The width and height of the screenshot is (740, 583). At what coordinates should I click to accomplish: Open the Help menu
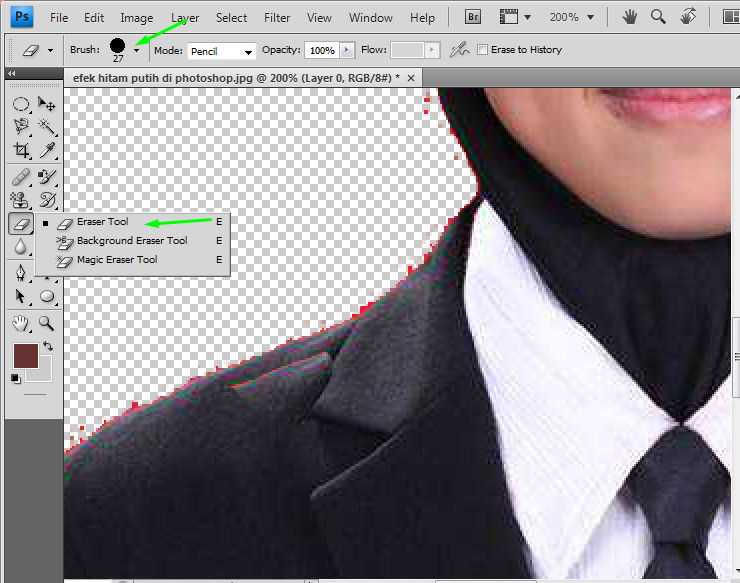[422, 18]
